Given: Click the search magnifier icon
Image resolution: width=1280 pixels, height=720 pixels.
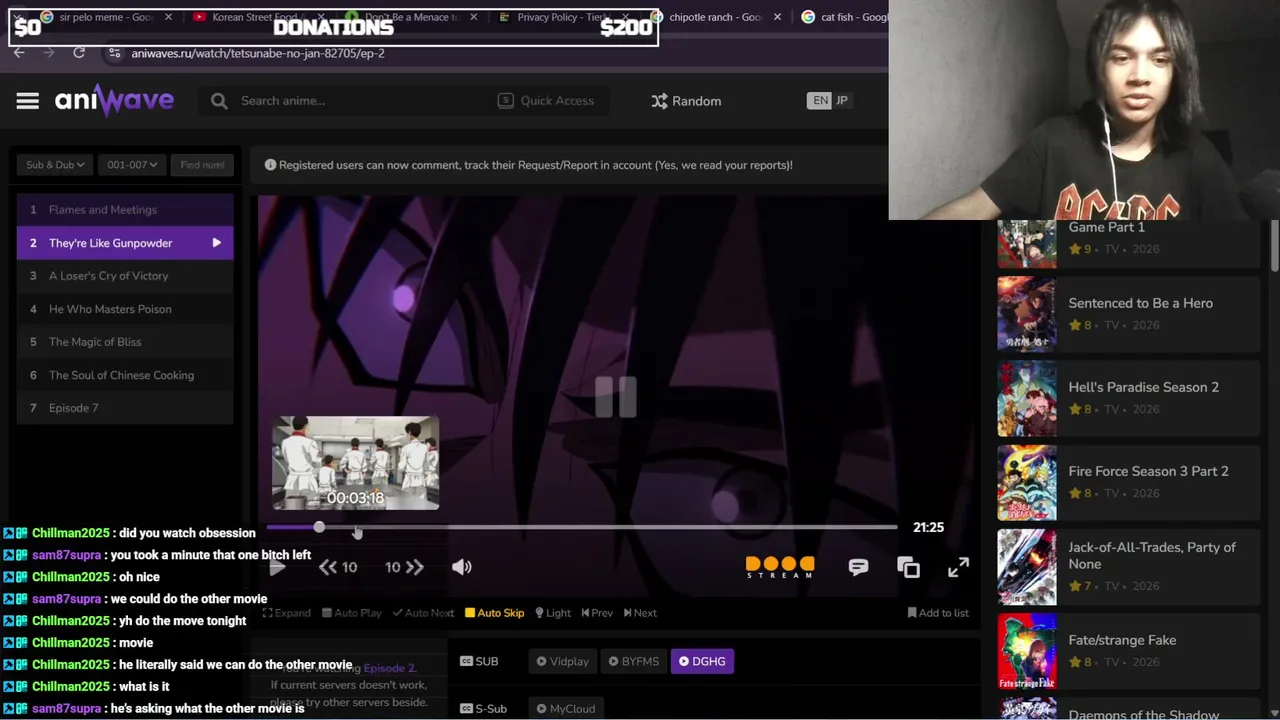Looking at the screenshot, I should point(219,101).
